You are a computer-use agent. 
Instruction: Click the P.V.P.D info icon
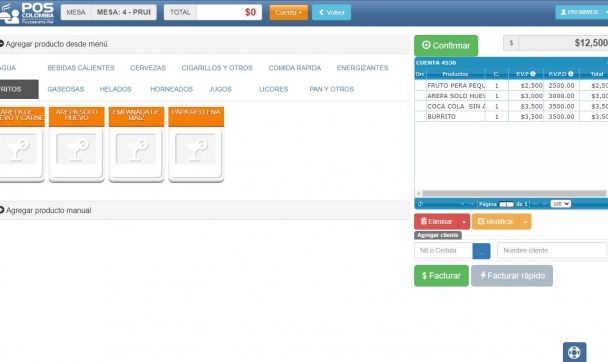(570, 74)
